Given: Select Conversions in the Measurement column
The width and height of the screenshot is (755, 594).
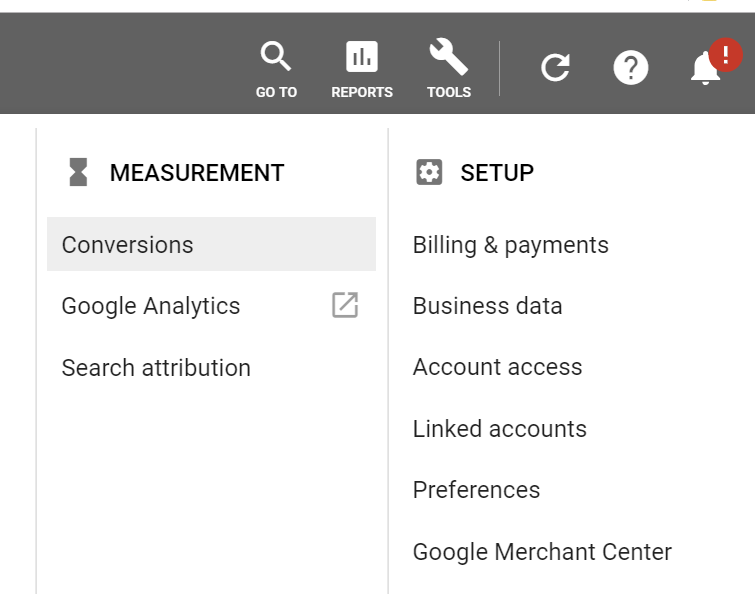Looking at the screenshot, I should (128, 245).
